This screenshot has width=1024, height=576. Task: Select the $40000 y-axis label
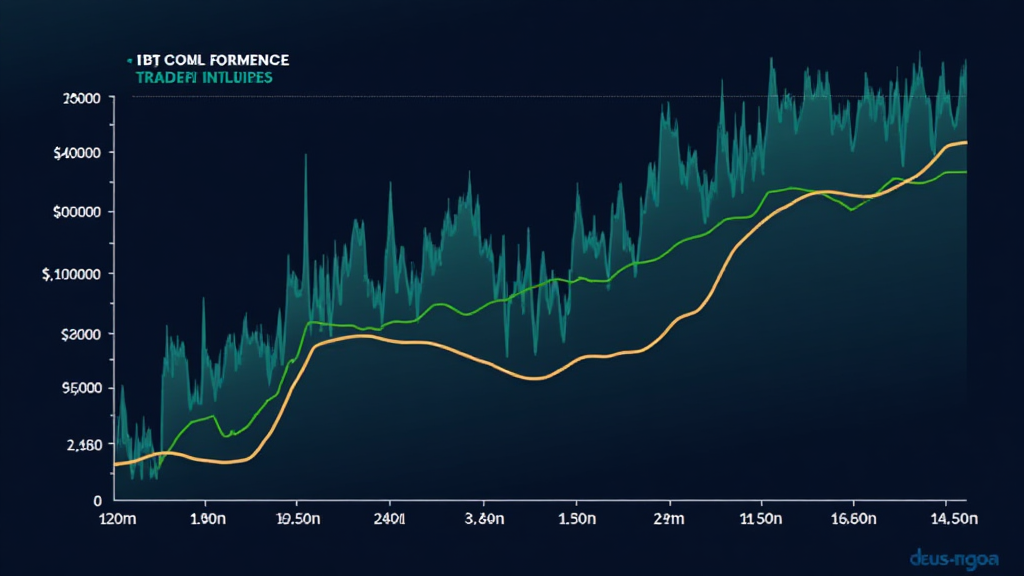(x=81, y=153)
